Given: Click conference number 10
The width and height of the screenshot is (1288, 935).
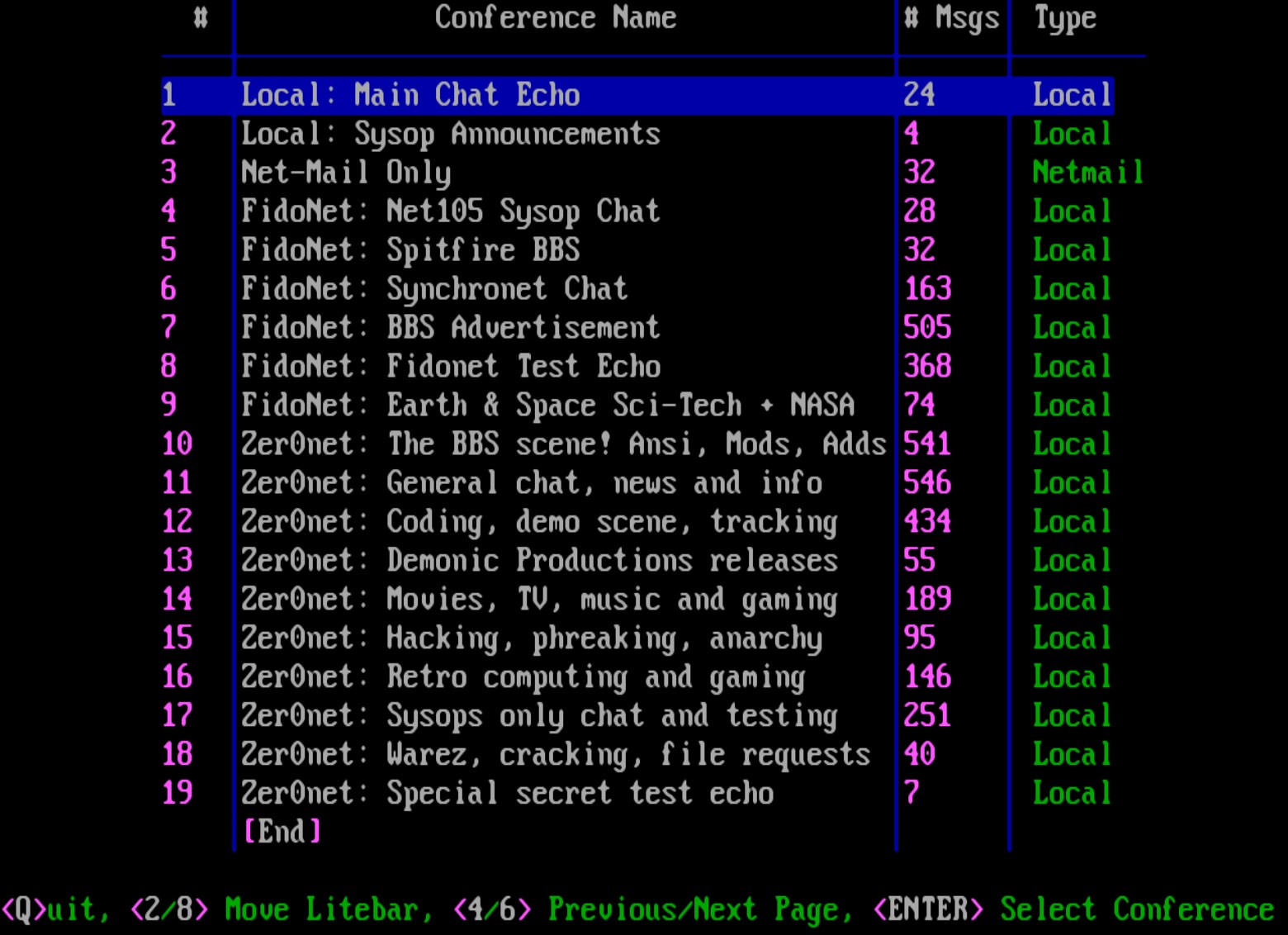Looking at the screenshot, I should click(x=178, y=444).
